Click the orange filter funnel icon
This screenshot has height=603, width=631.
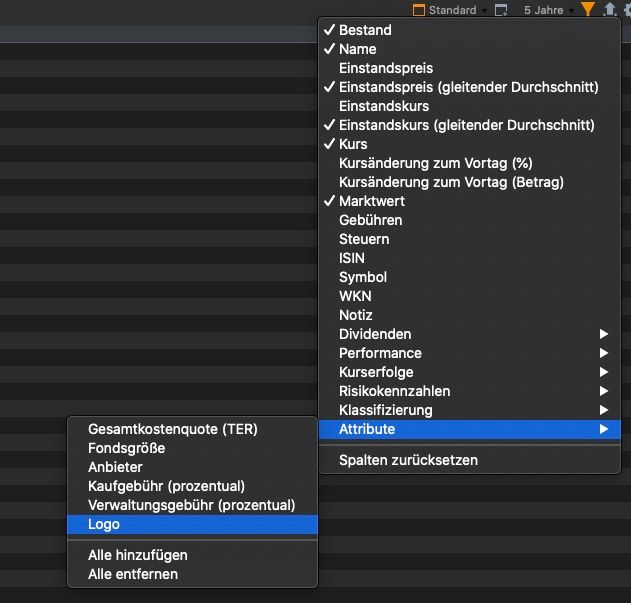(x=587, y=10)
